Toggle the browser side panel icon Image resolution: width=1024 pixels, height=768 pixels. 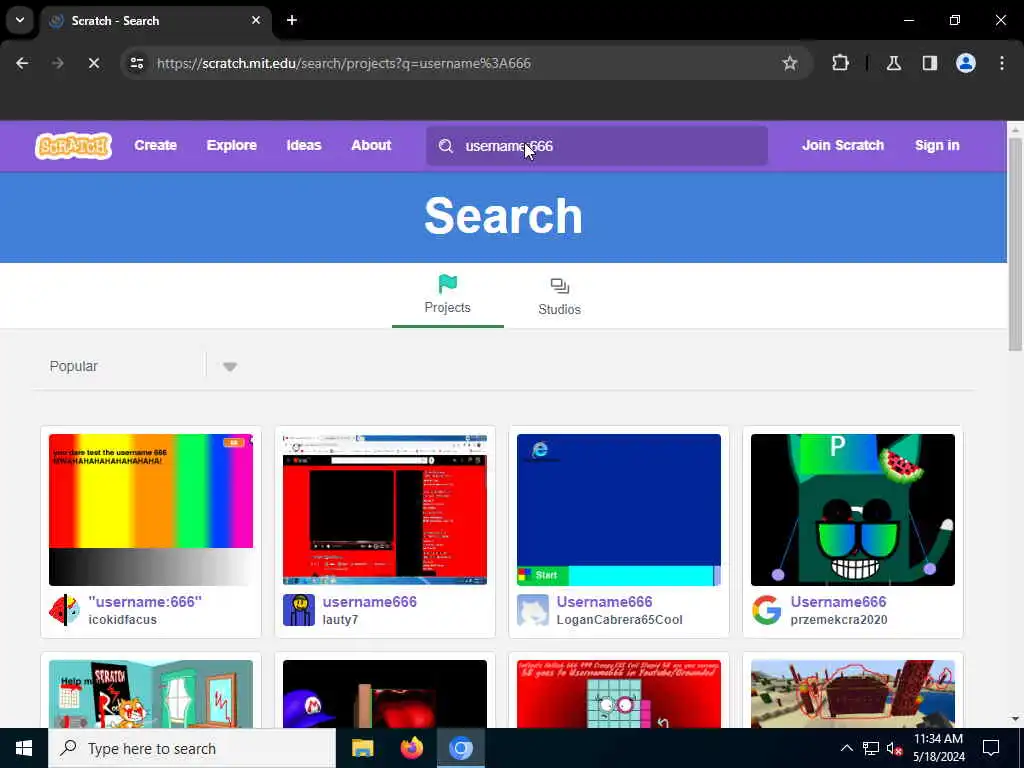930,63
